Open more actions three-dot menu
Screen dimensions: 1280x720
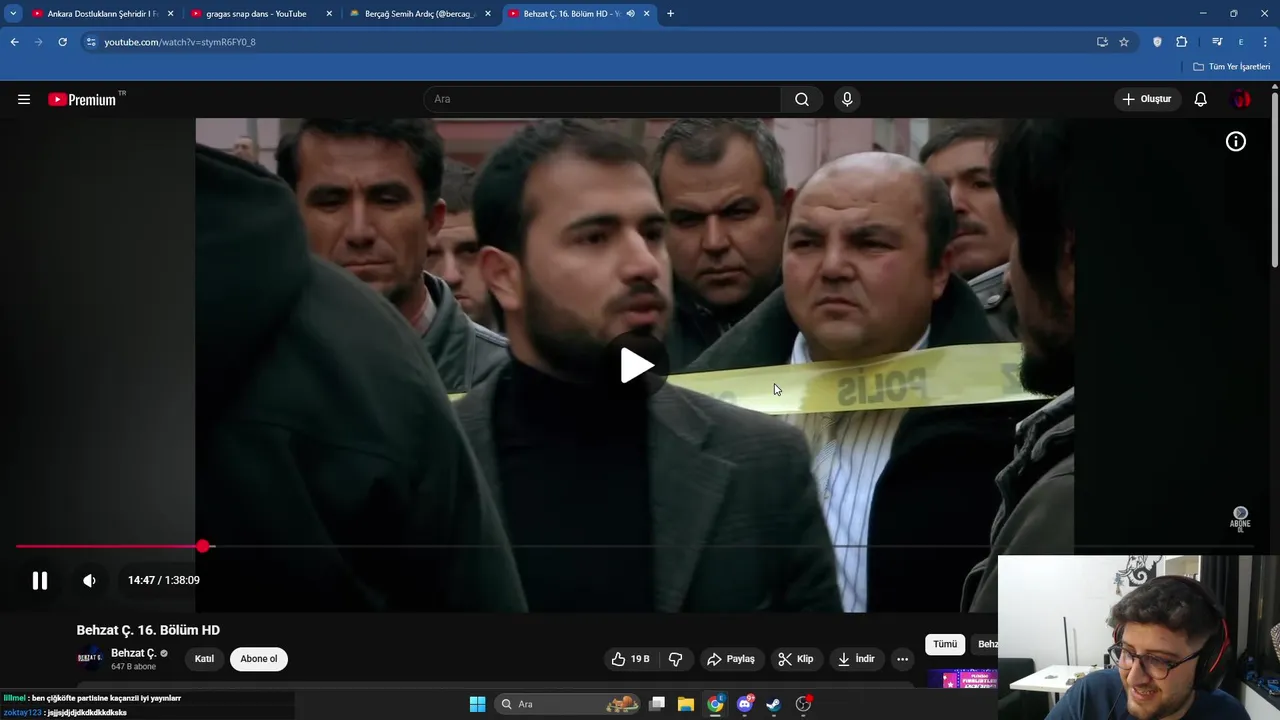coord(902,659)
